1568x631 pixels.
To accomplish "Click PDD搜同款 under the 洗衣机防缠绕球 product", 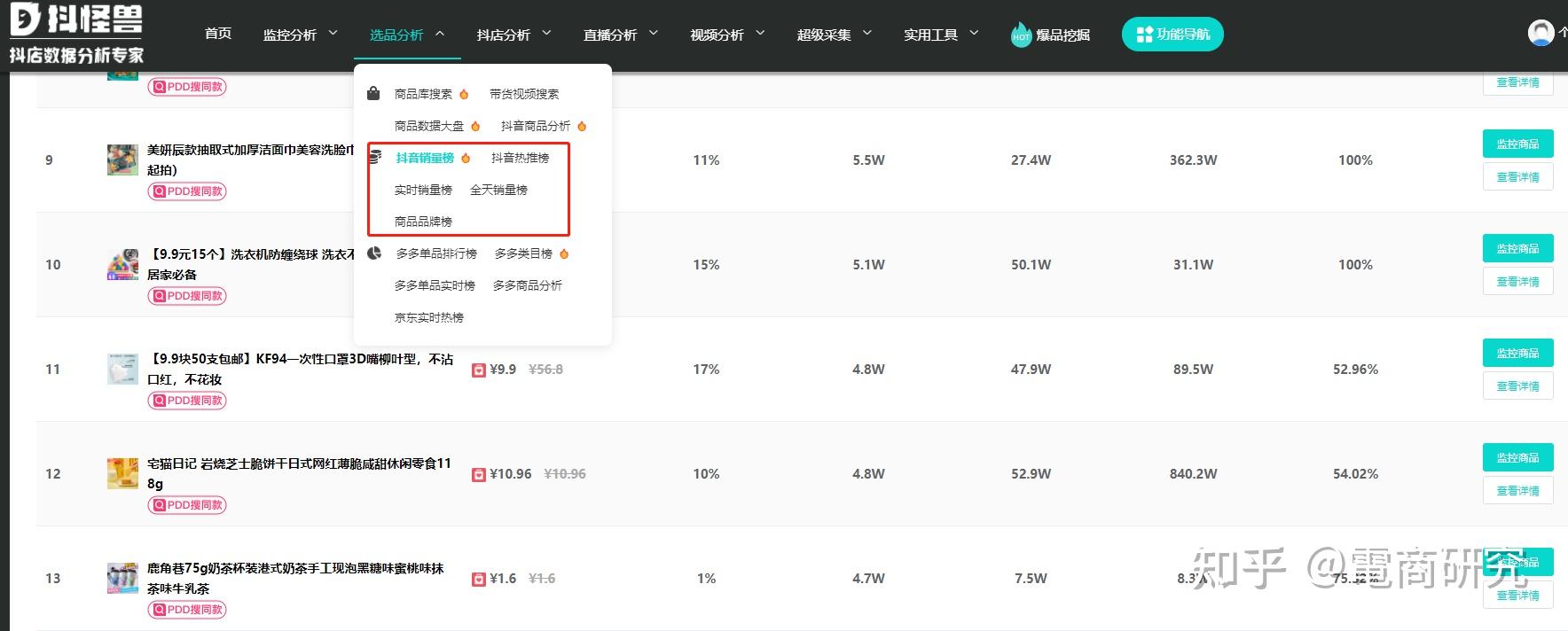I will [187, 296].
